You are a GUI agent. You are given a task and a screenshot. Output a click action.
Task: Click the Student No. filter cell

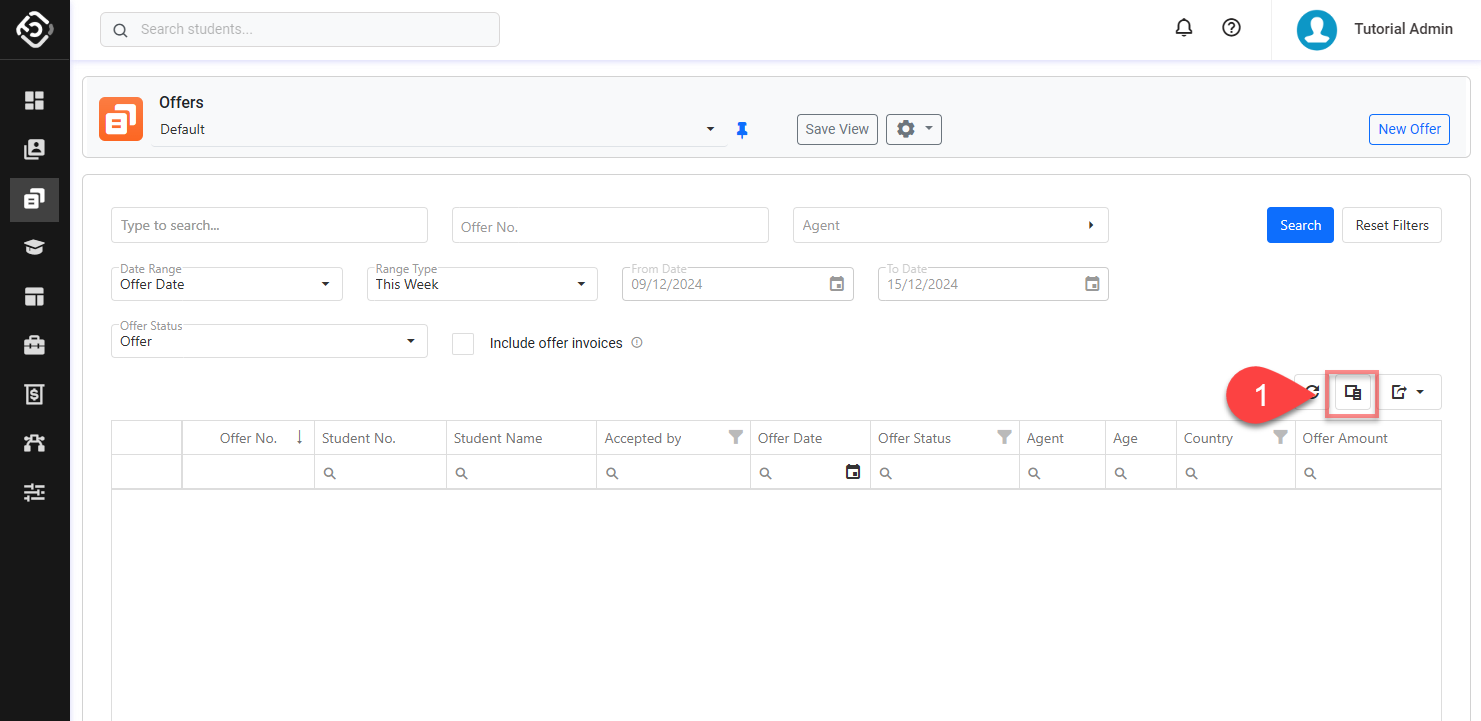(380, 472)
